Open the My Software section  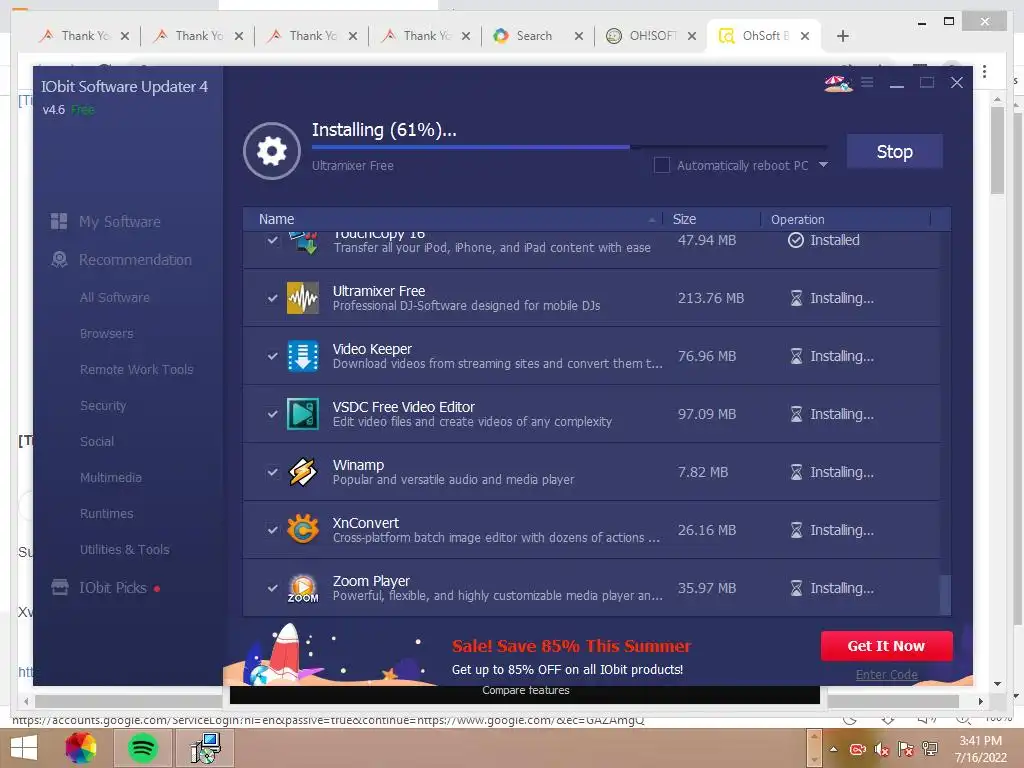[x=120, y=221]
